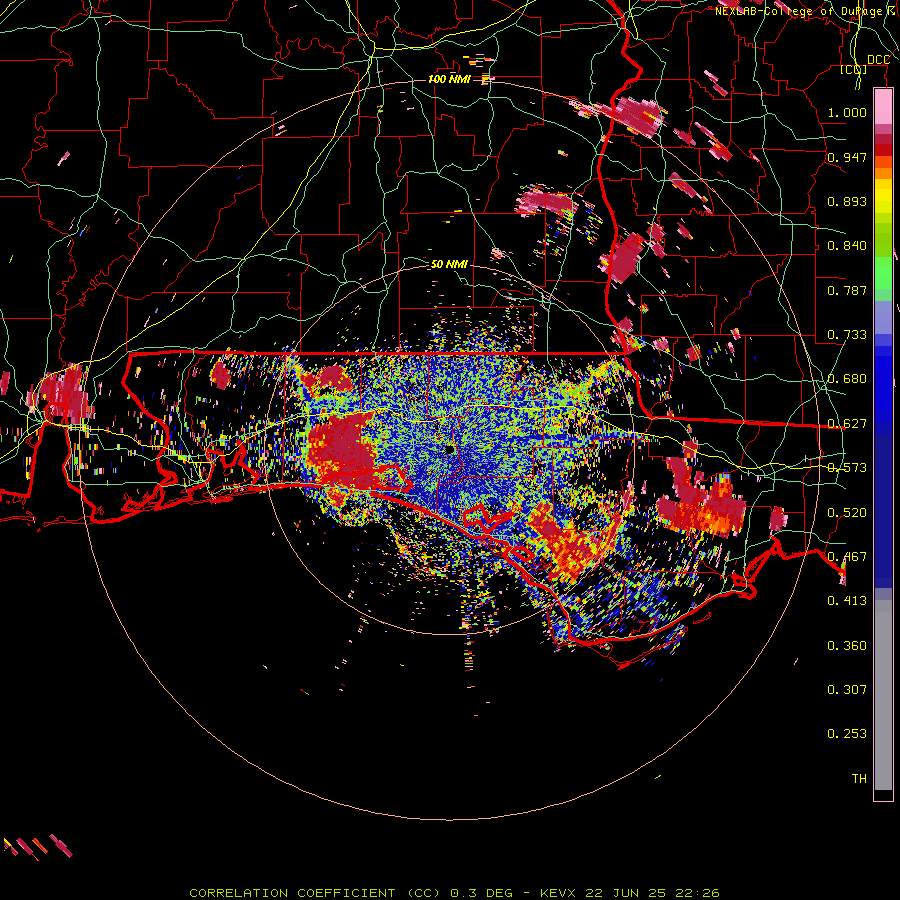Click the 100 NMI range ring label
The height and width of the screenshot is (900, 900).
(449, 79)
